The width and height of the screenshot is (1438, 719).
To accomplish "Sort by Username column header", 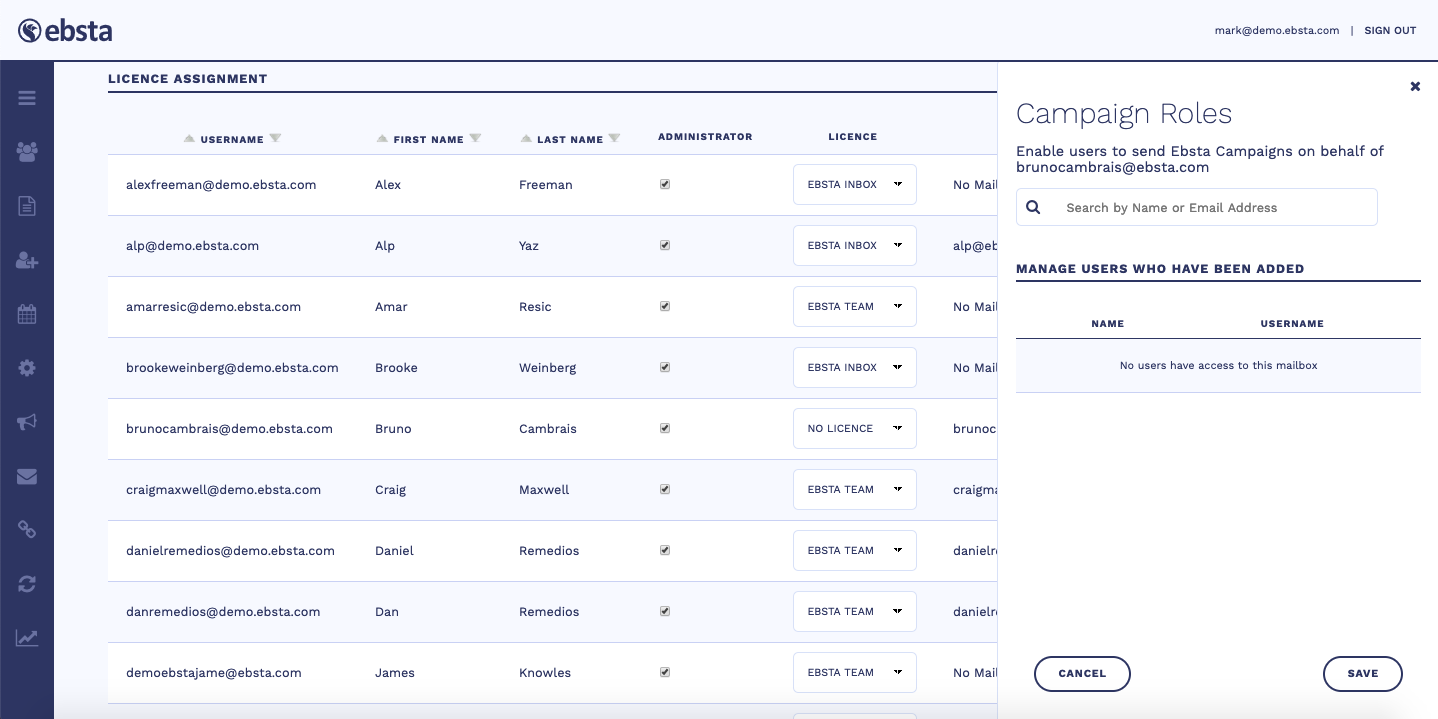I will coord(232,140).
